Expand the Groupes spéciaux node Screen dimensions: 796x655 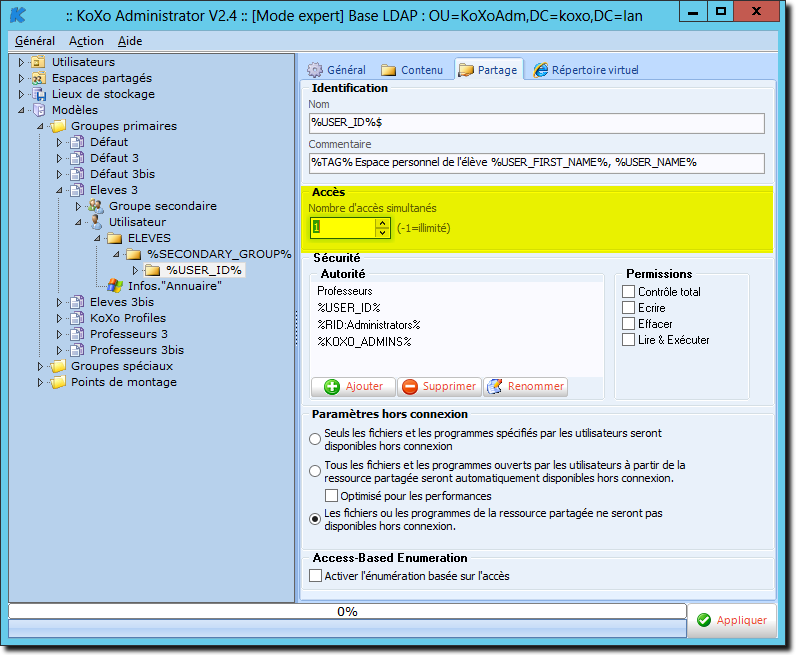click(41, 366)
